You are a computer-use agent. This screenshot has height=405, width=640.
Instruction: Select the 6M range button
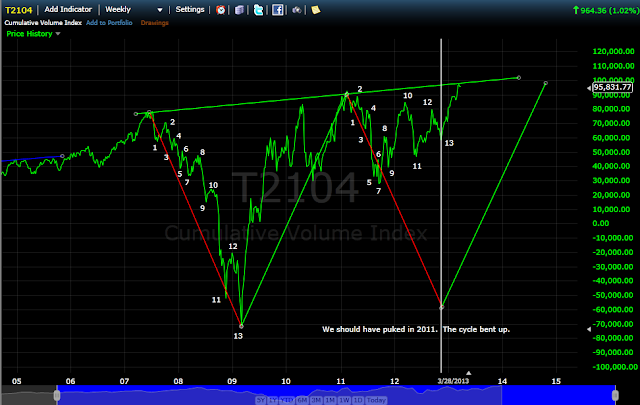pos(302,400)
